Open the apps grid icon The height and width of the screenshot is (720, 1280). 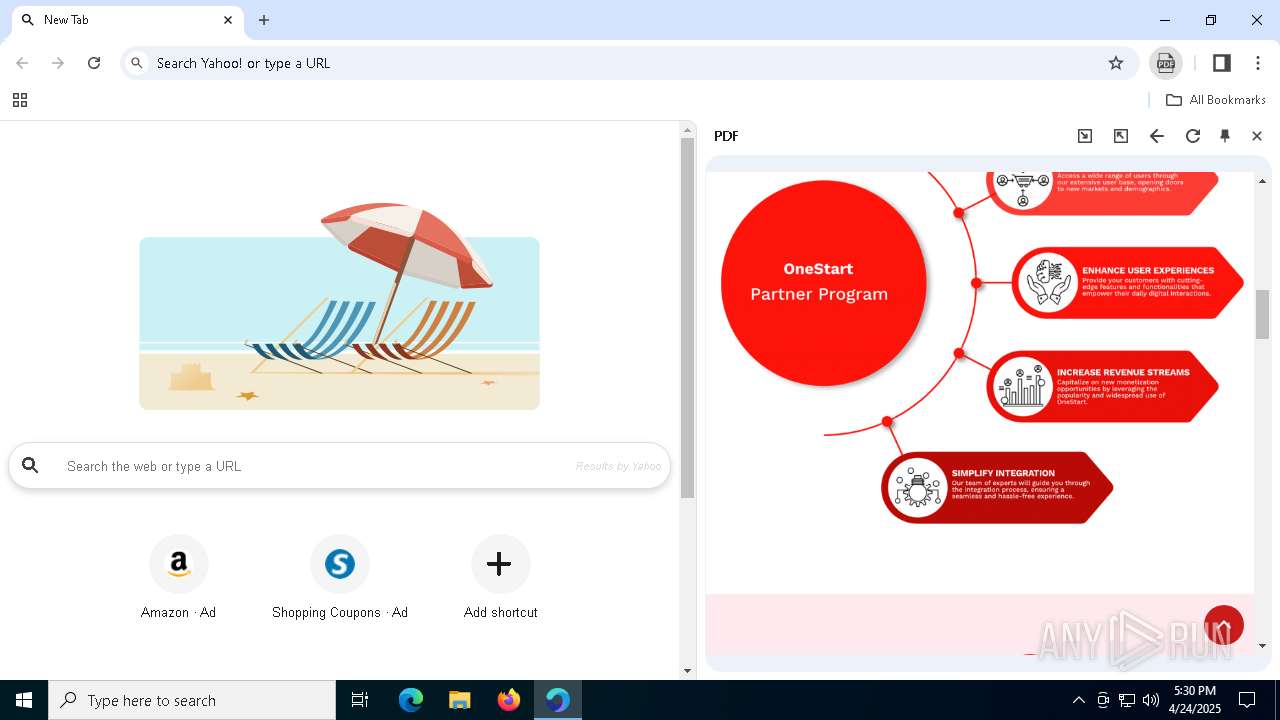point(20,100)
